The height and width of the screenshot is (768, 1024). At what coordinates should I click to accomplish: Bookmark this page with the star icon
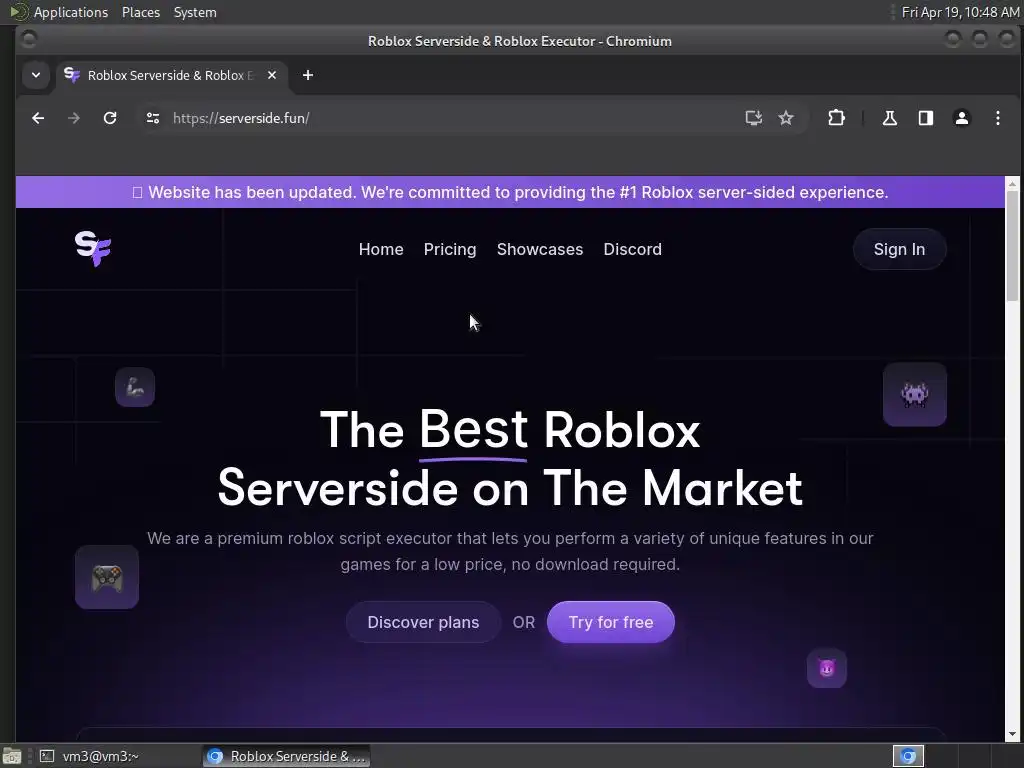(786, 118)
